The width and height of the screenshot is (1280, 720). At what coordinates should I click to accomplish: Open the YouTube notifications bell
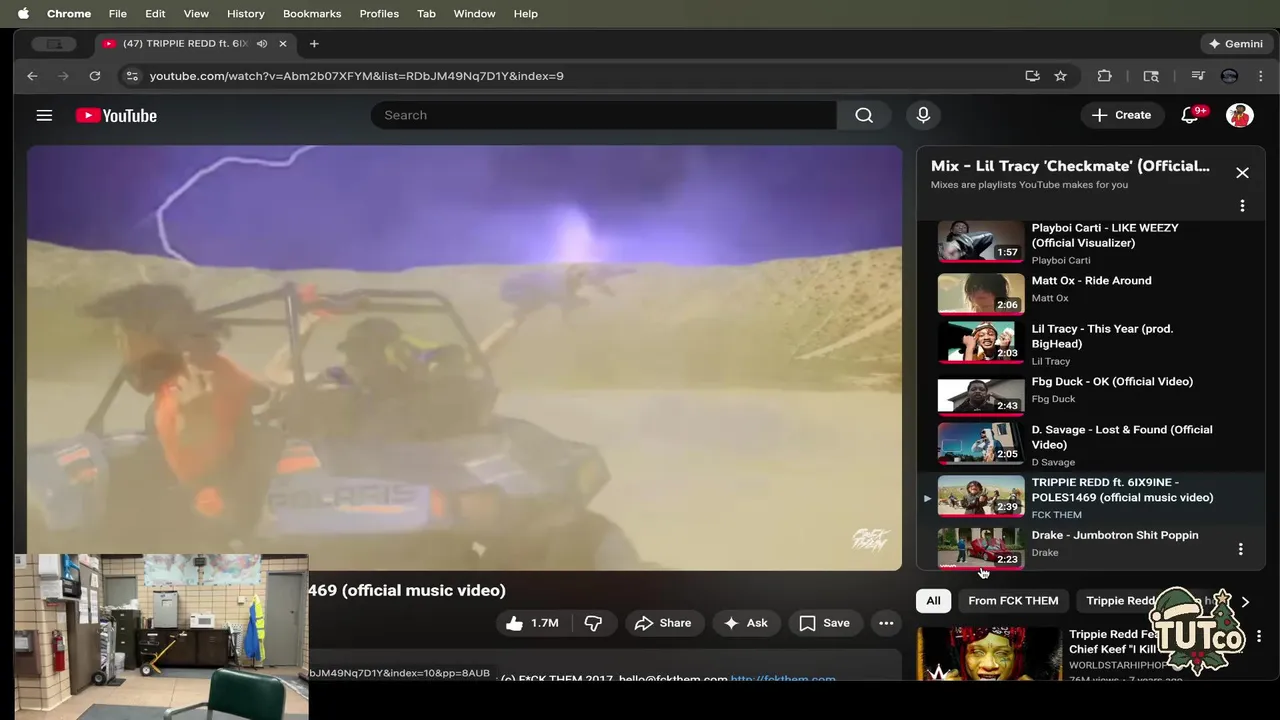click(1190, 115)
